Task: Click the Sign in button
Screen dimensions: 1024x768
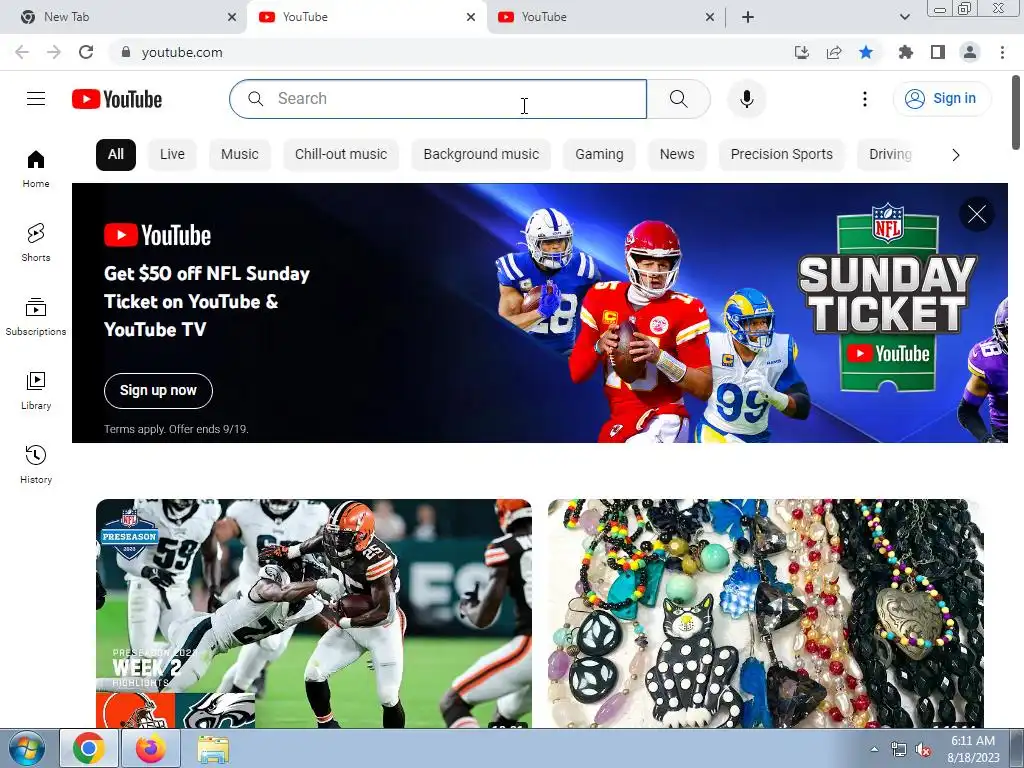Action: pos(942,99)
